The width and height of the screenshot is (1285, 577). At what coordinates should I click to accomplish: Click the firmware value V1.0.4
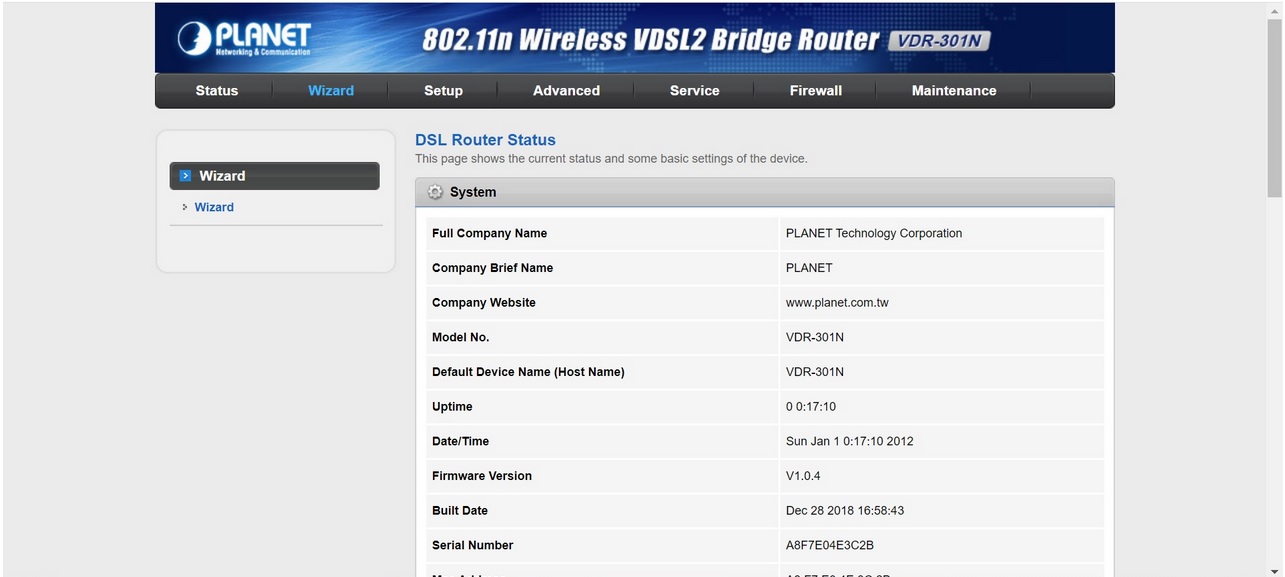point(803,476)
